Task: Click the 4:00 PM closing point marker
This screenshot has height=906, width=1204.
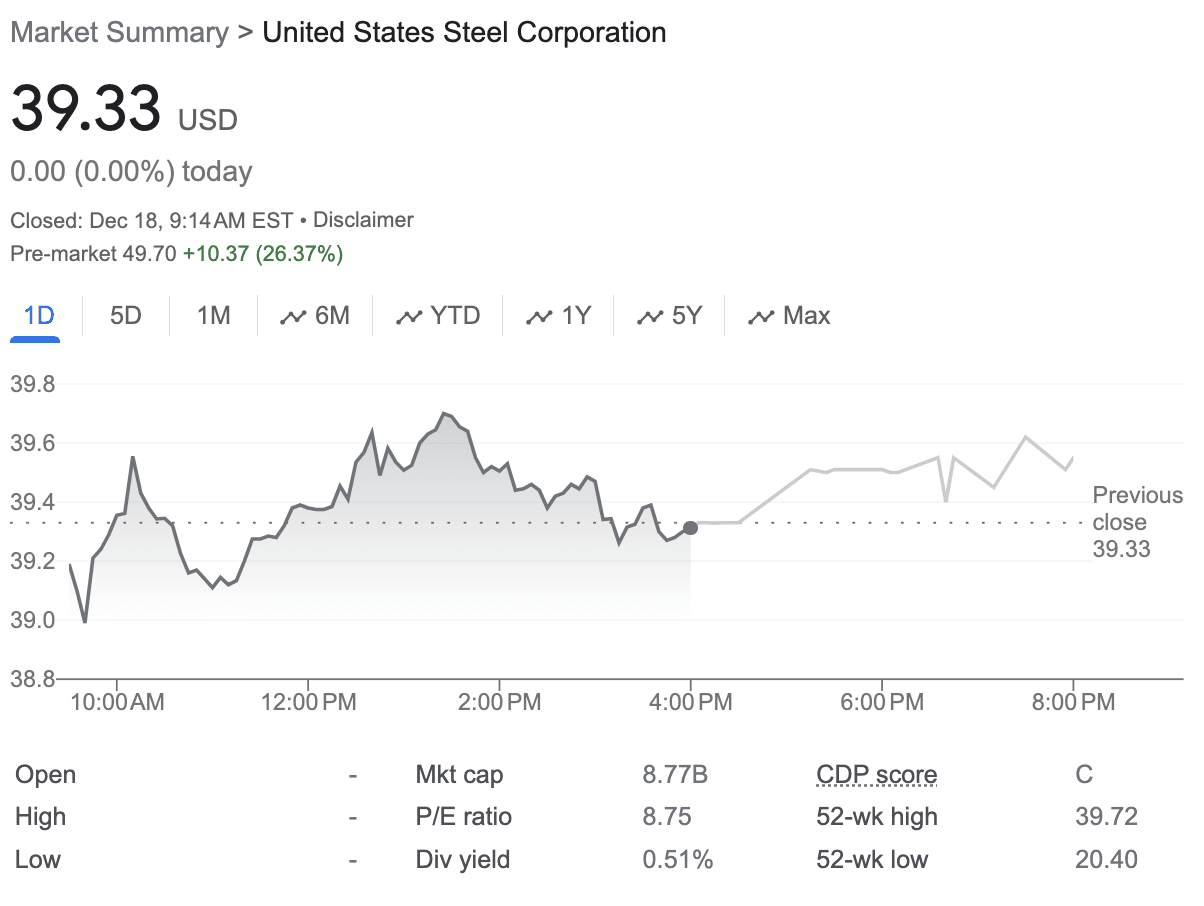Action: point(690,527)
